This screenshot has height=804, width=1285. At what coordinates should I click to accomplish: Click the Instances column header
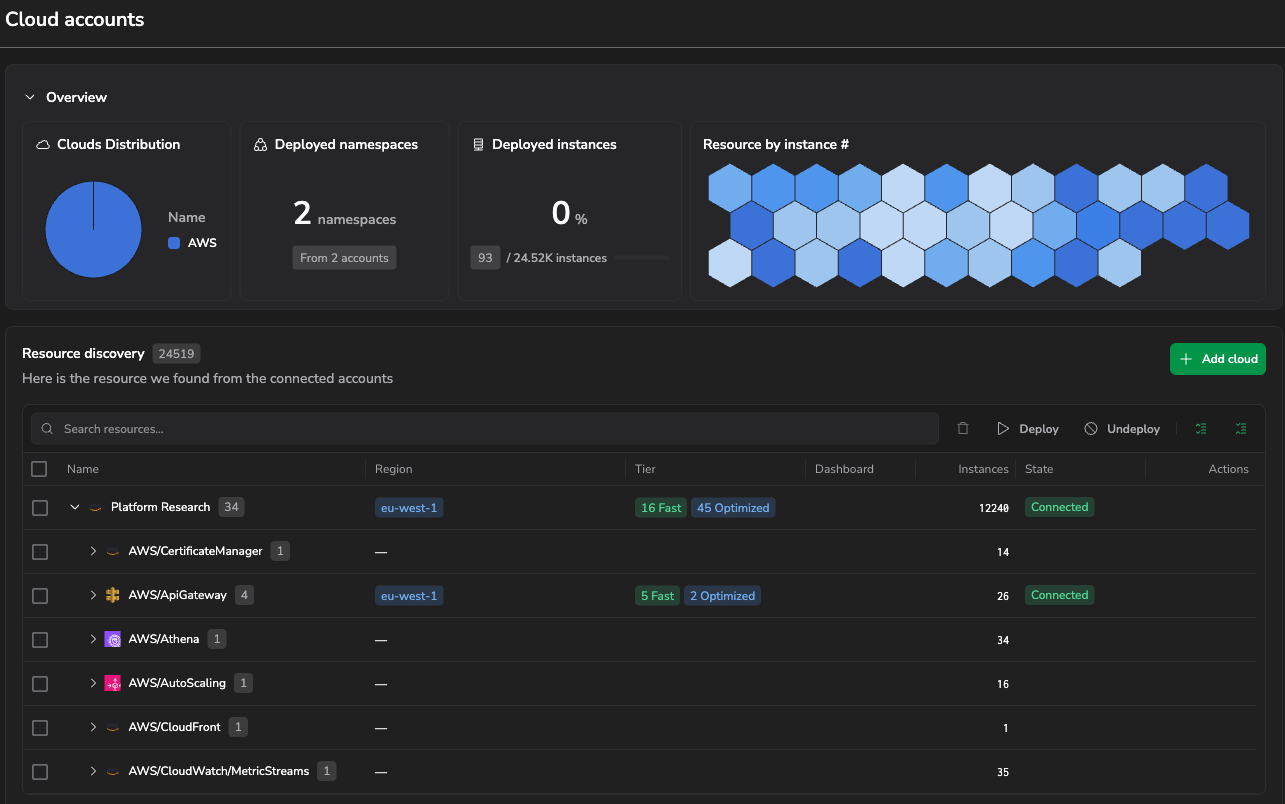click(x=984, y=469)
